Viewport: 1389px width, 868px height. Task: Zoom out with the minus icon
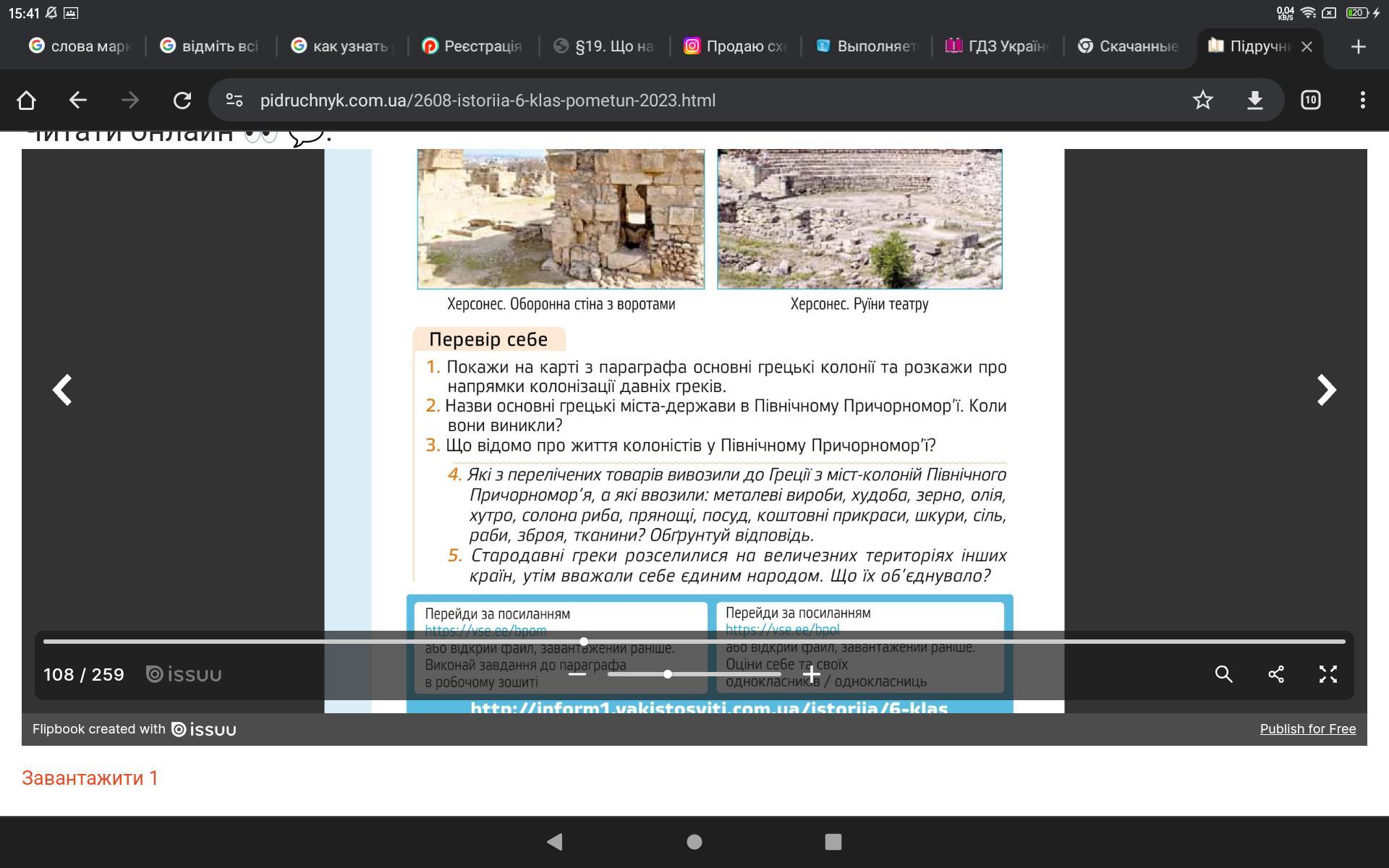pos(577,674)
